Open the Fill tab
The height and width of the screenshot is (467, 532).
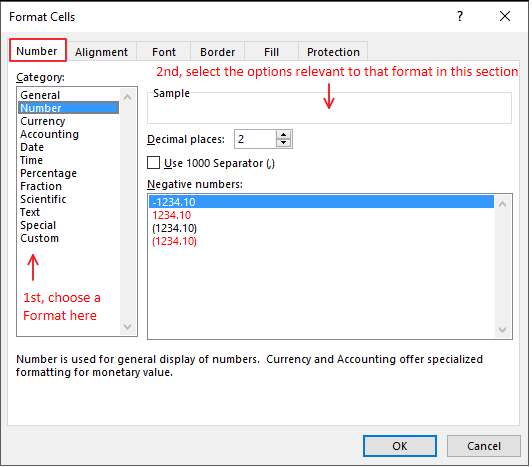point(272,52)
